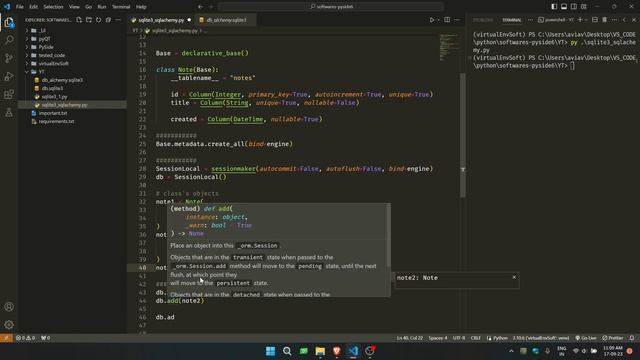640x360 pixels.
Task: Open File Explorer from taskbar
Action: (x=320, y=351)
